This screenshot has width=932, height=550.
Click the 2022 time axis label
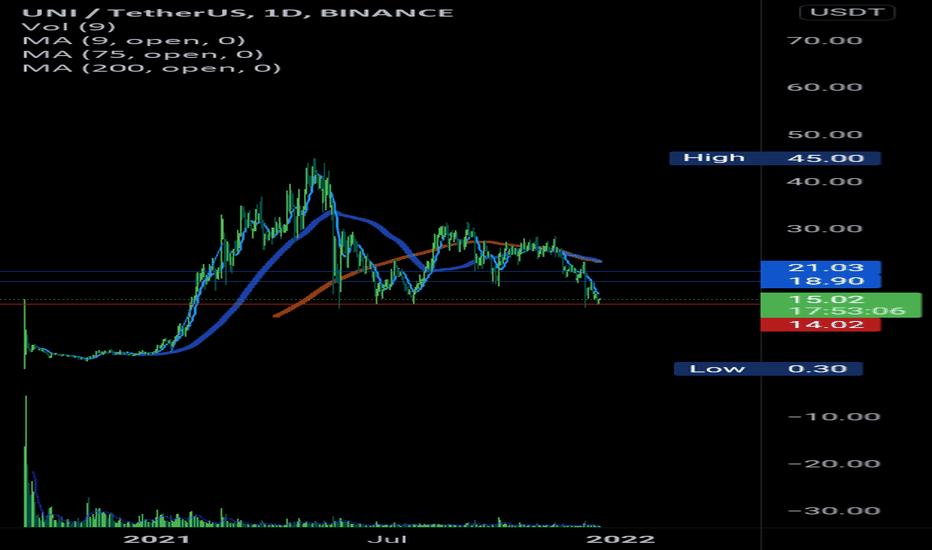[x=621, y=539]
